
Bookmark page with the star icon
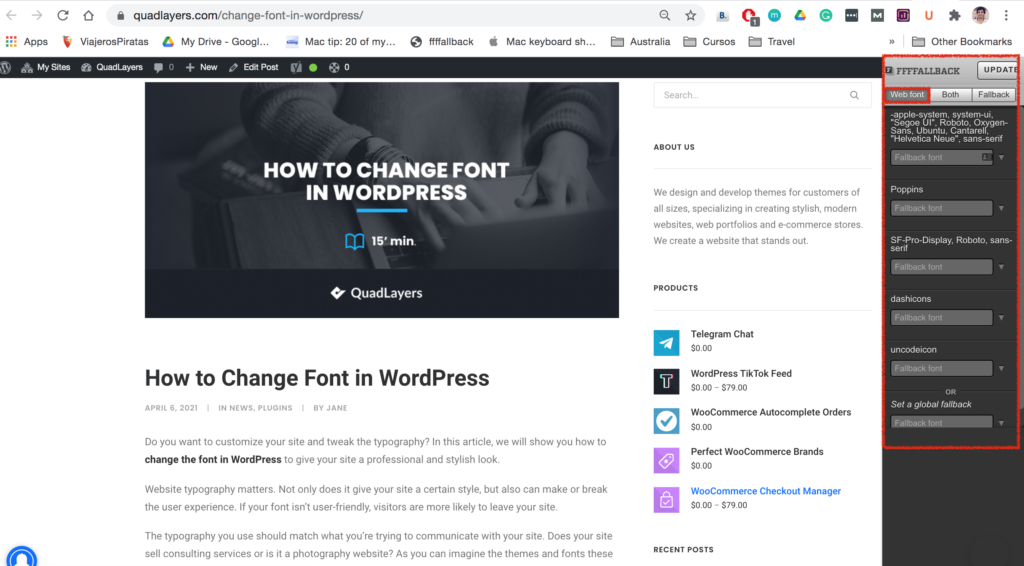690,15
